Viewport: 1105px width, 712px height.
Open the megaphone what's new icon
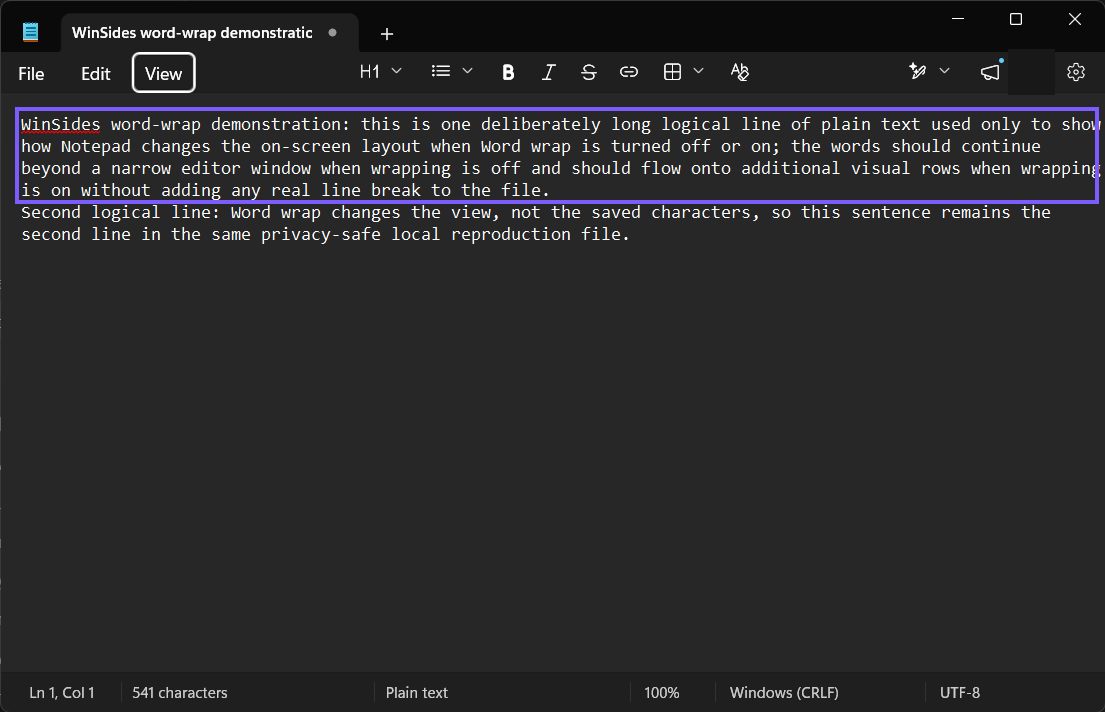990,72
